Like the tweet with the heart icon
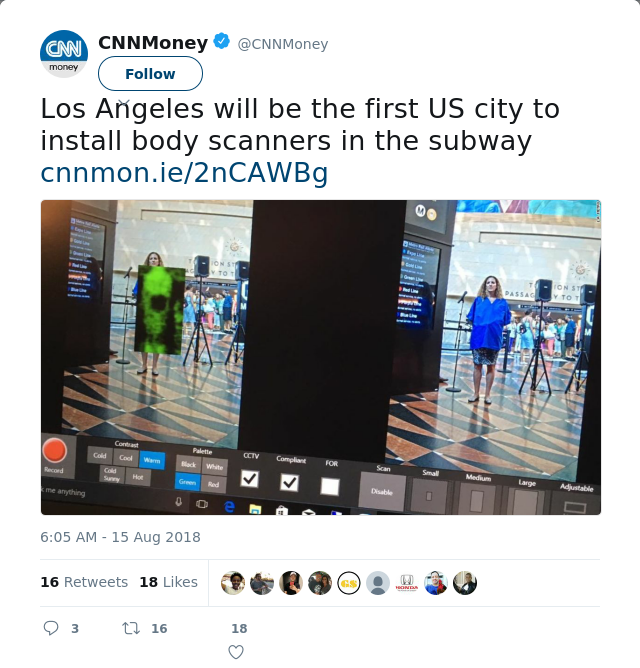This screenshot has width=640, height=668. 236,652
